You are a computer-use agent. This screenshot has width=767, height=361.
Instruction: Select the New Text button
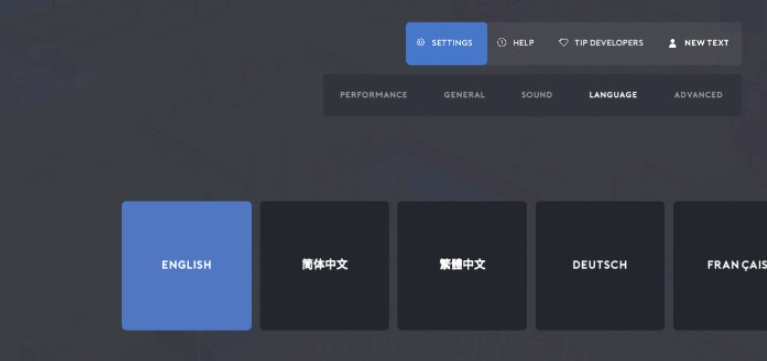(699, 43)
